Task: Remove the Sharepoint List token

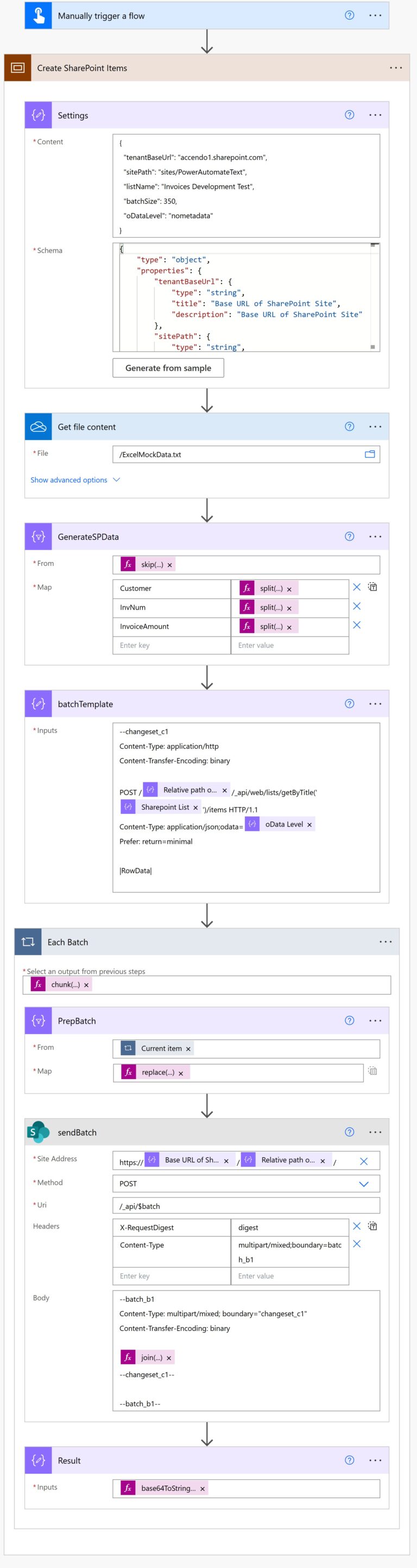Action: coord(195,808)
